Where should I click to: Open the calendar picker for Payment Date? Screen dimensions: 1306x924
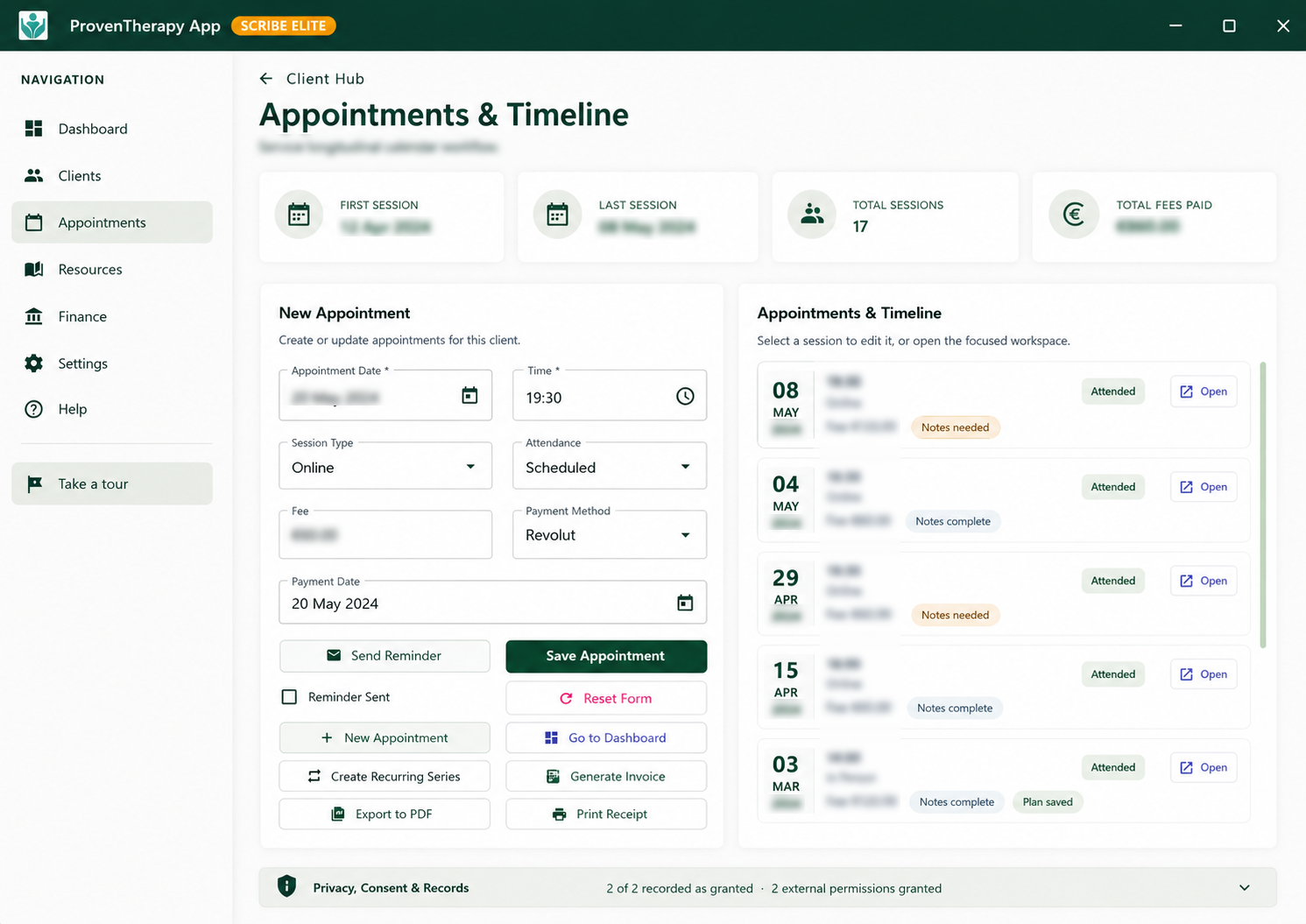tap(685, 603)
